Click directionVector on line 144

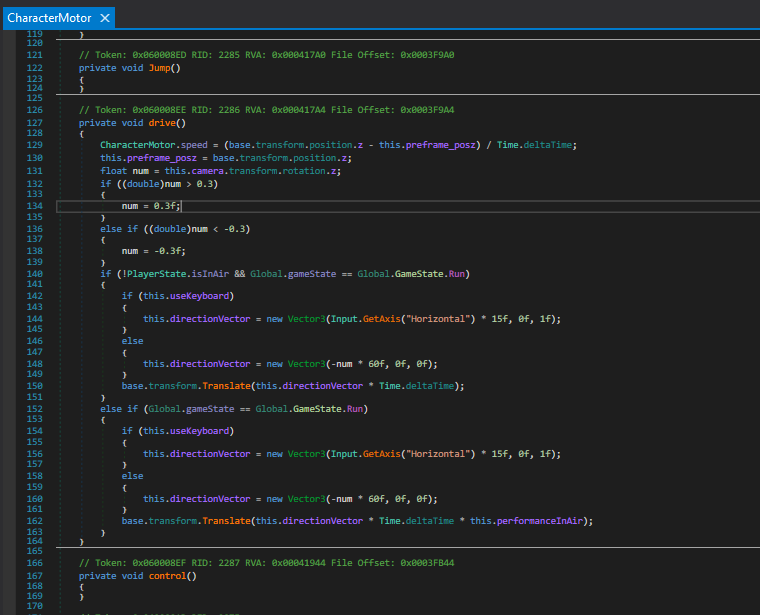(210, 319)
